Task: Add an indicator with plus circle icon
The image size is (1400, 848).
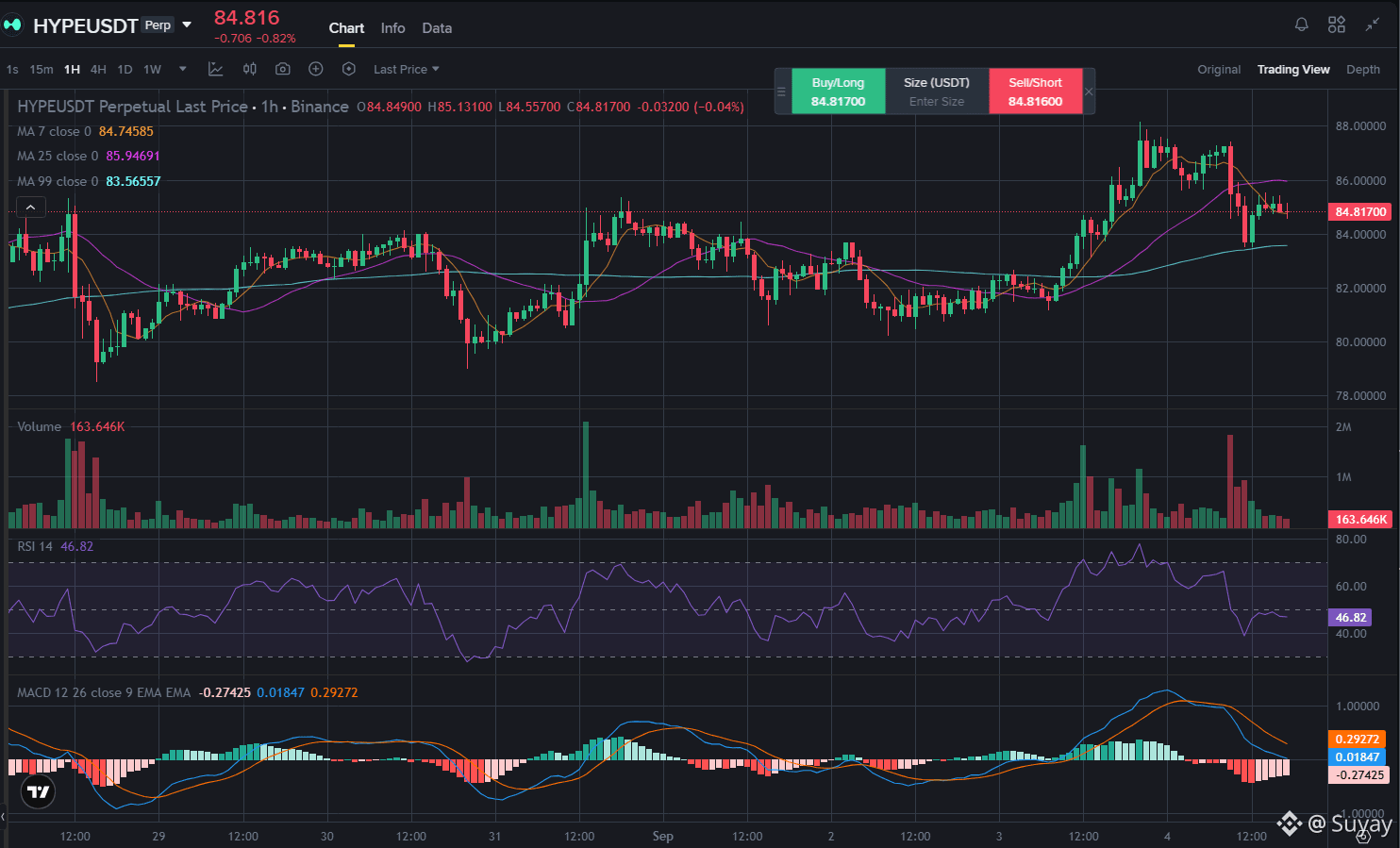Action: pyautogui.click(x=316, y=69)
